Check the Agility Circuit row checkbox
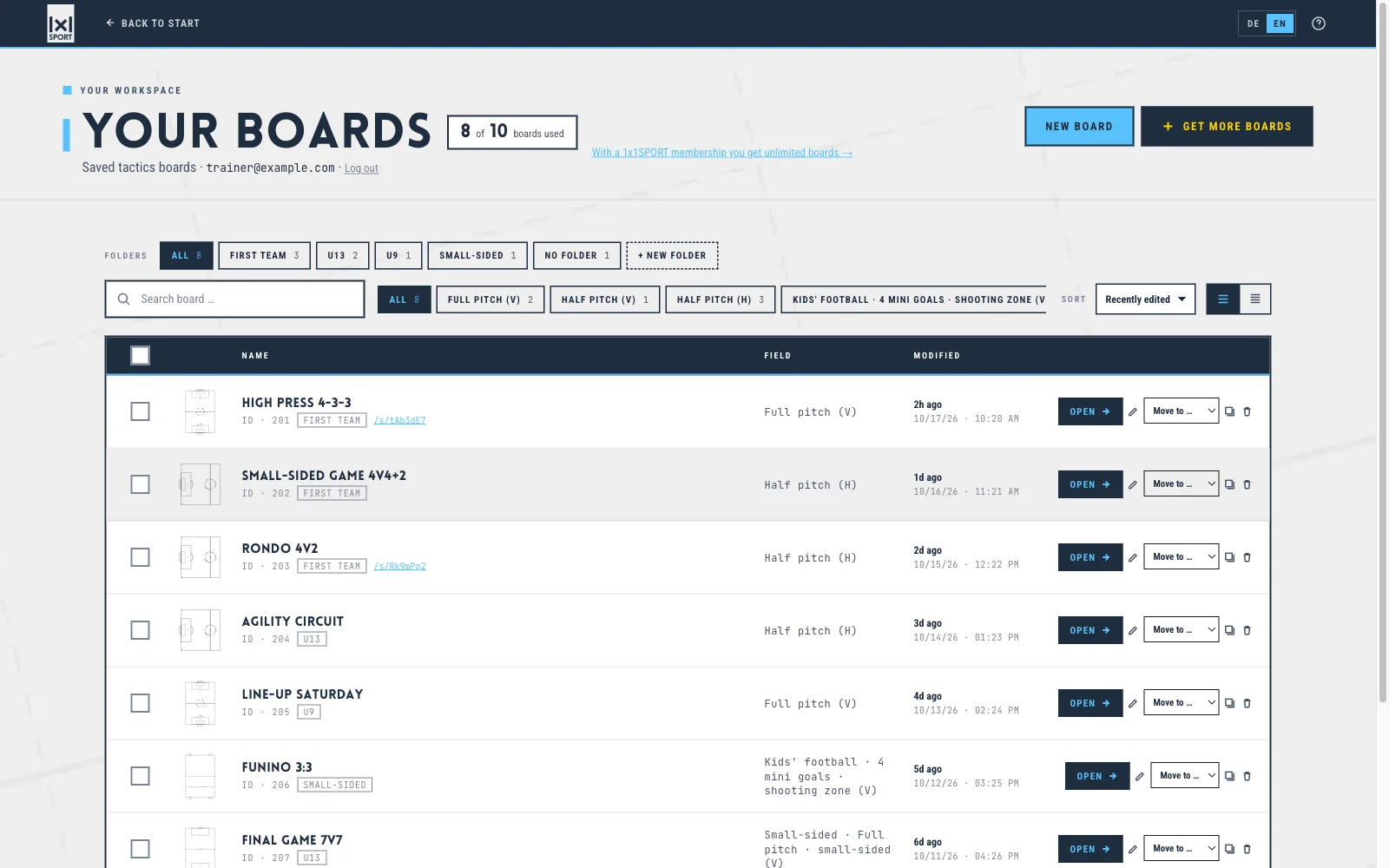 140,630
